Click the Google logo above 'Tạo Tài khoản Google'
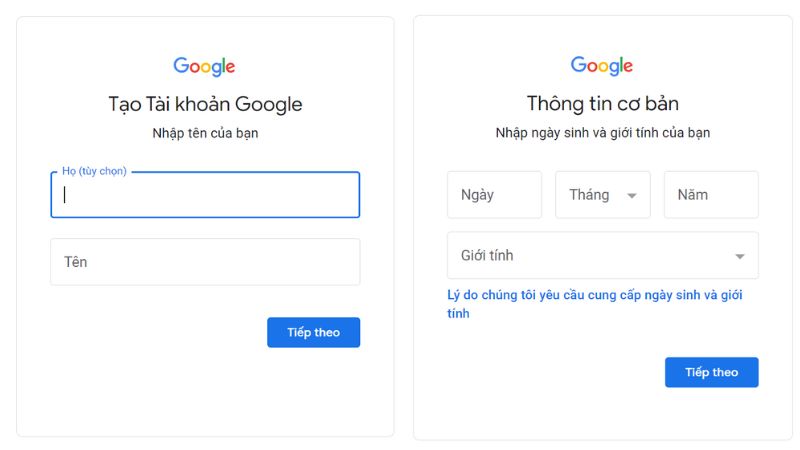The width and height of the screenshot is (800, 450). click(x=204, y=67)
